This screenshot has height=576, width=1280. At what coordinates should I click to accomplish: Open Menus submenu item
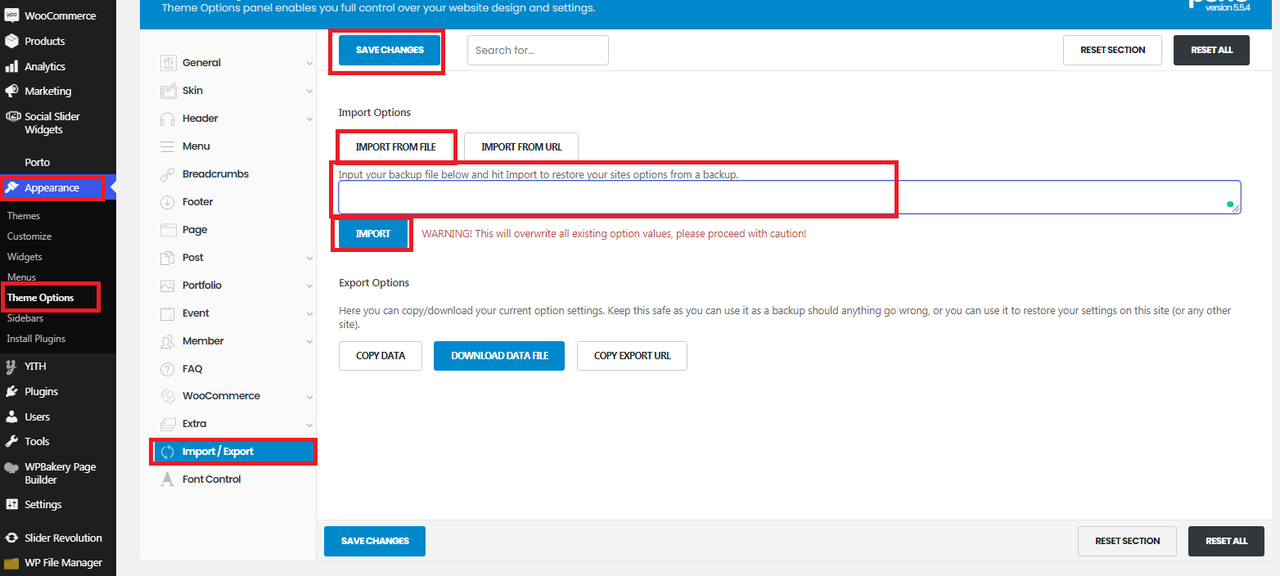click(21, 277)
